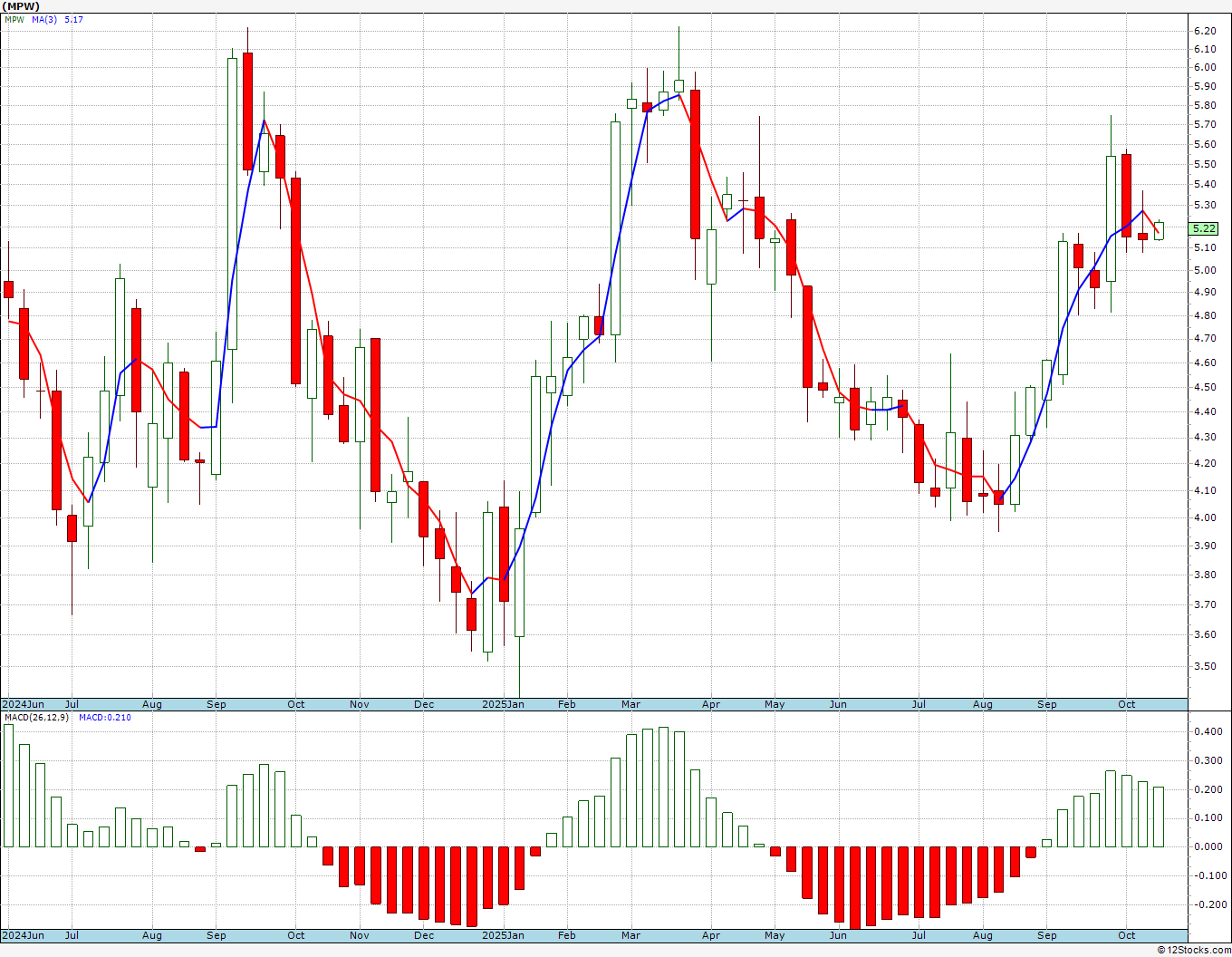Click the MA(3) moving average legend label
1232x957 pixels.
click(45, 19)
